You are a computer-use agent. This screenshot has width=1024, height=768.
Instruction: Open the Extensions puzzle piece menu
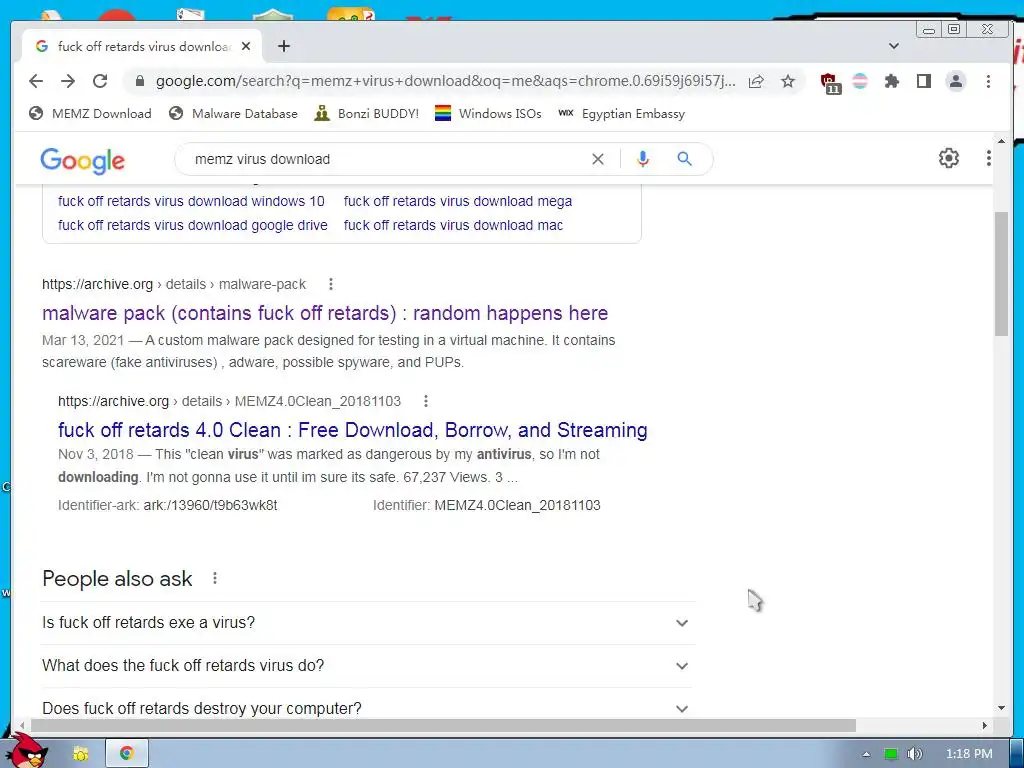(891, 81)
